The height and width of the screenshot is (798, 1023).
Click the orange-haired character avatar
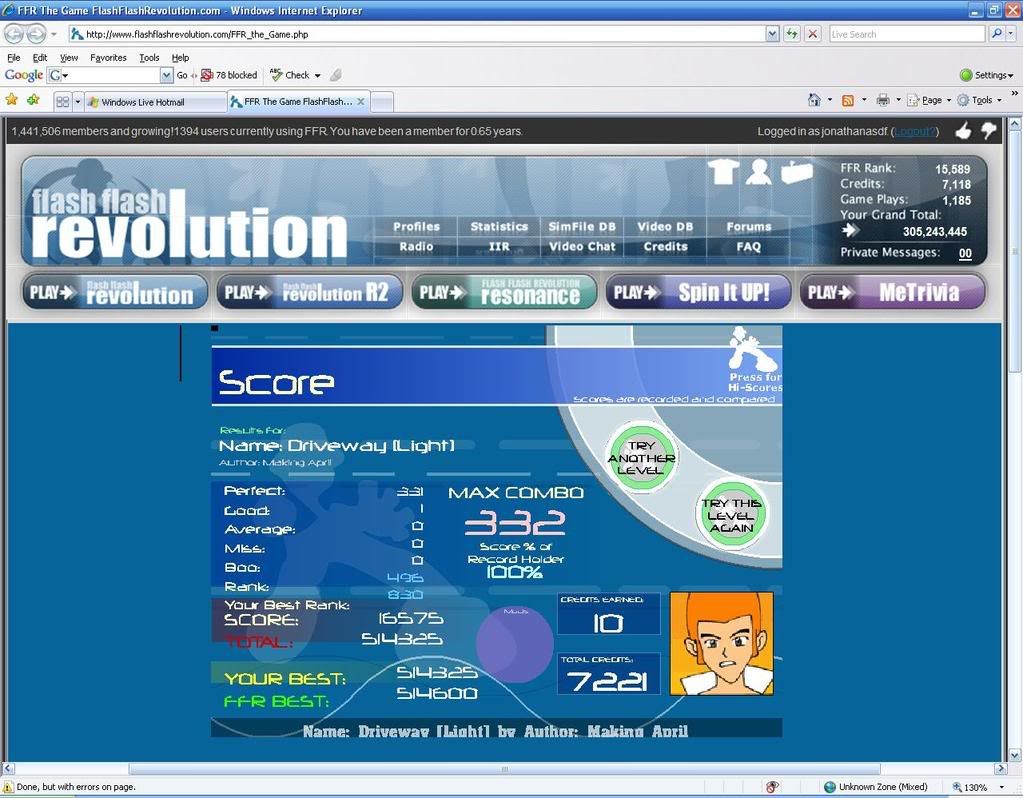(721, 643)
